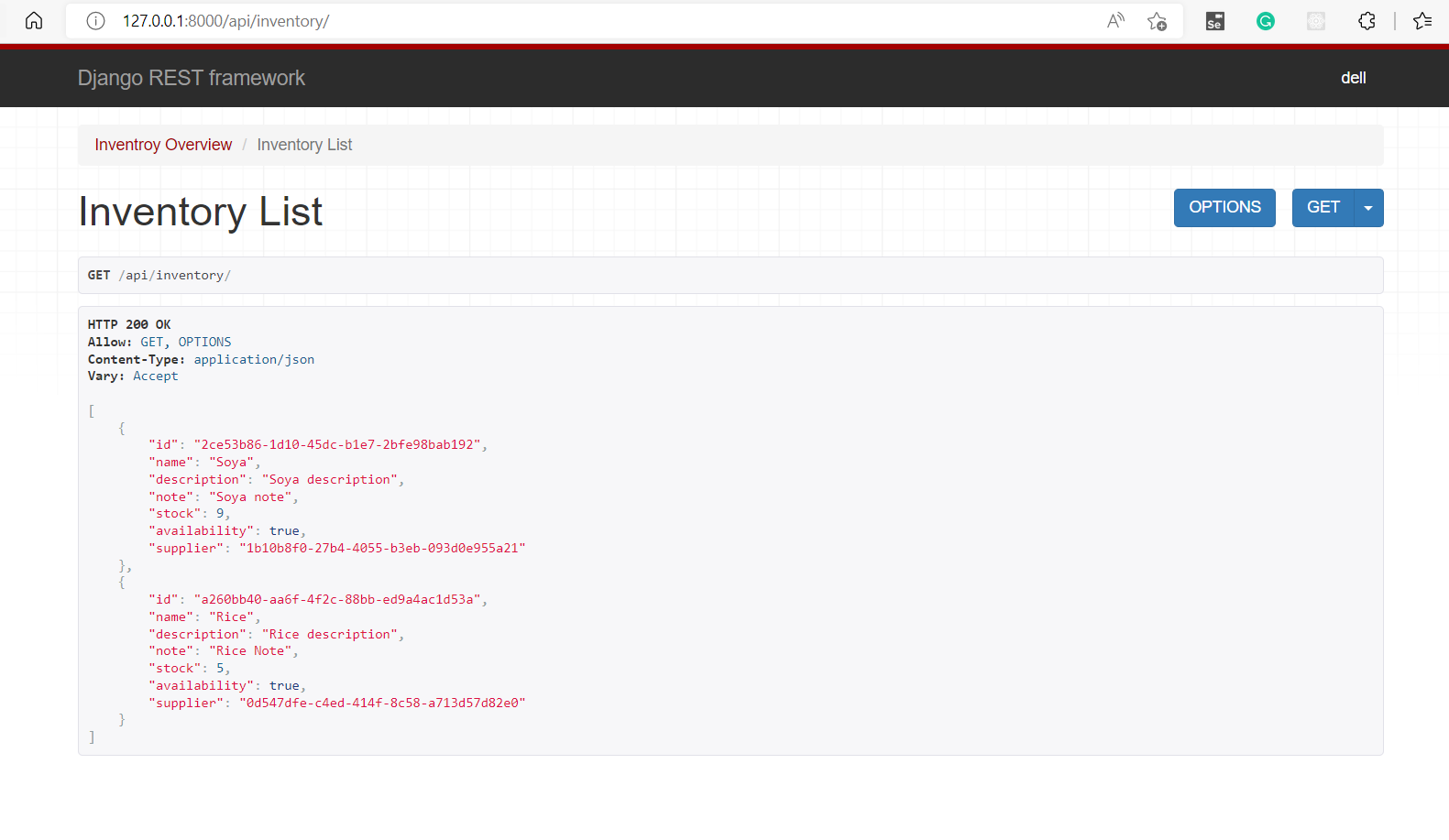
Task: Open the Selenium IDE extension icon
Action: [x=1215, y=21]
